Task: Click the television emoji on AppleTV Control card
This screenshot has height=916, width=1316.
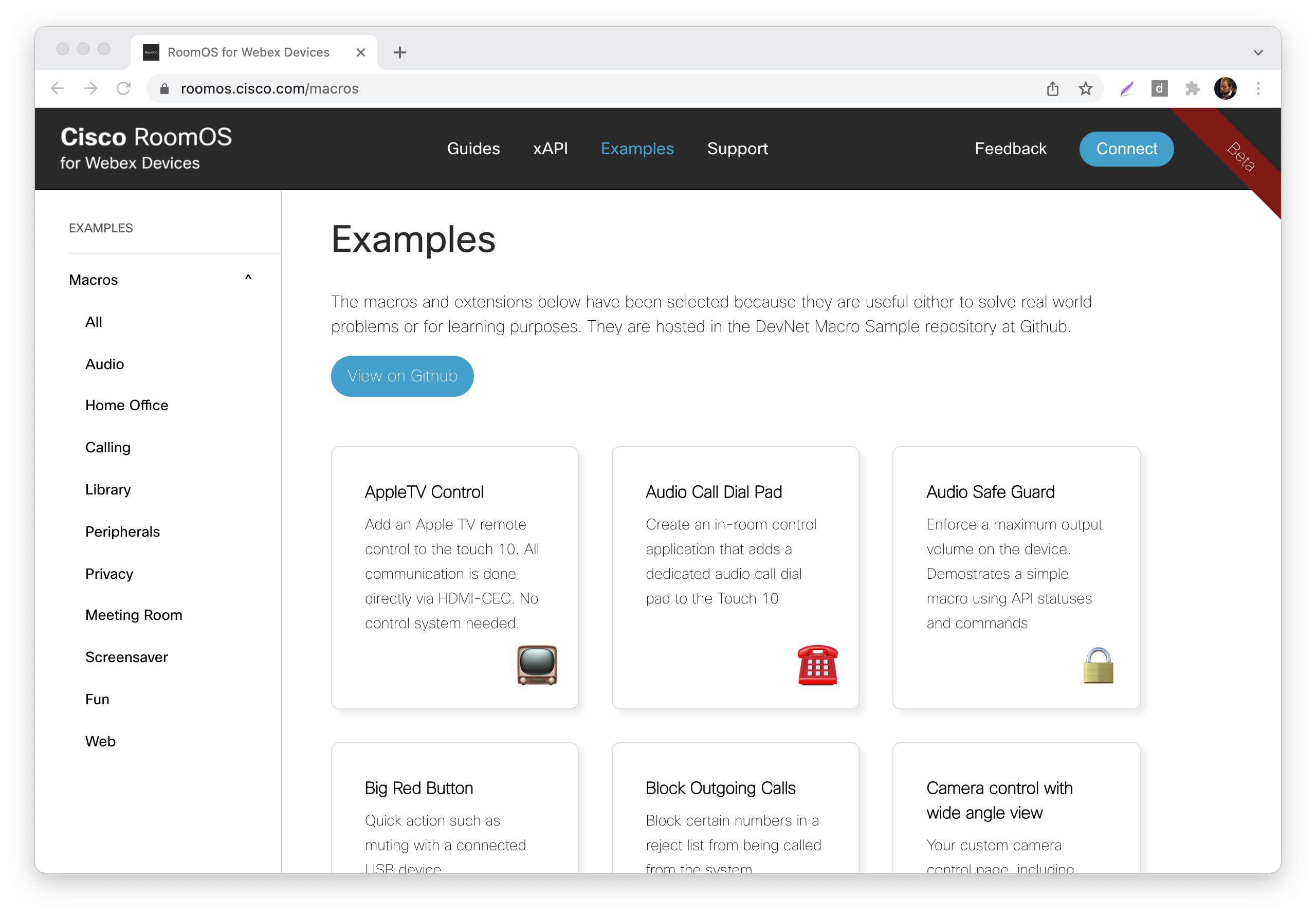Action: (537, 665)
